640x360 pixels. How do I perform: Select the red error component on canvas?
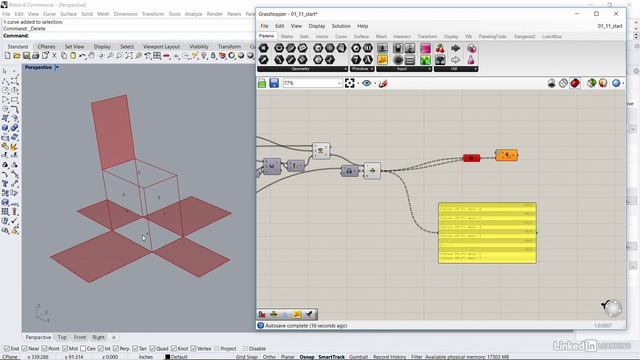[471, 158]
